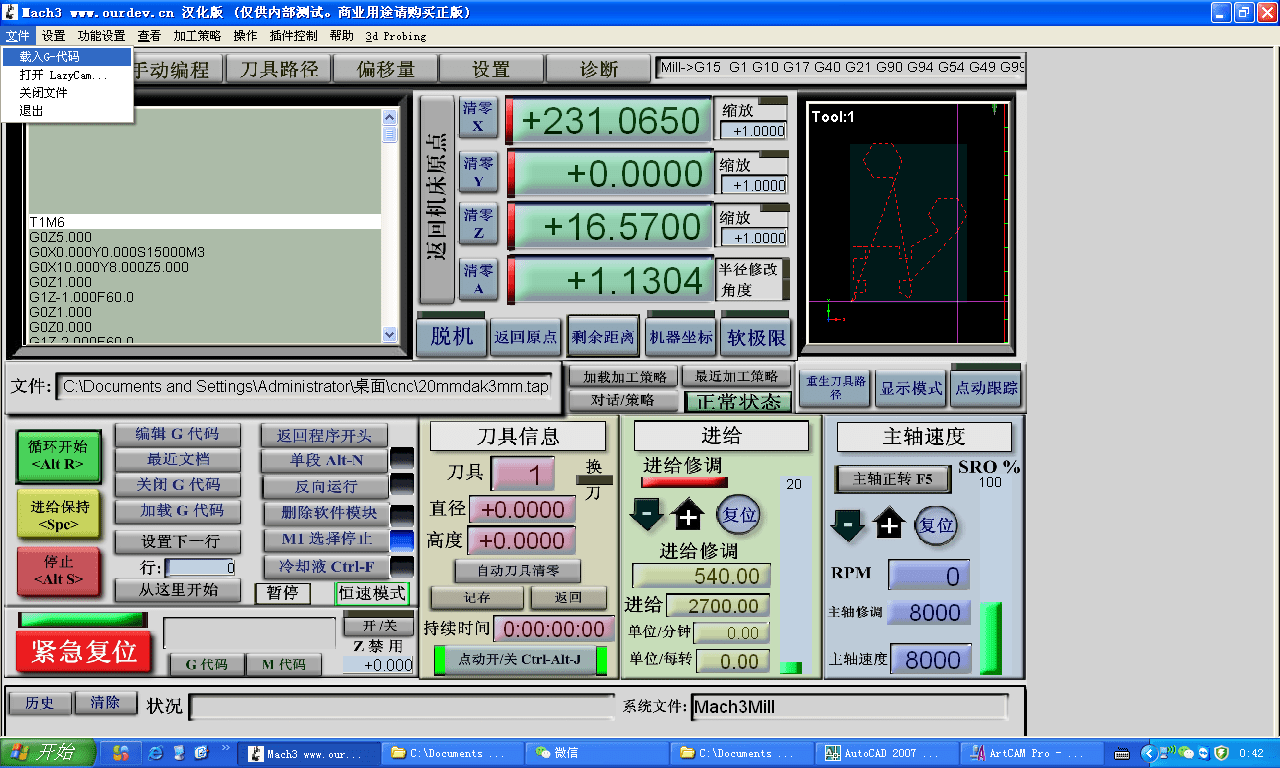Screen dimensions: 1280x768
Task: Toggle 删除软件模块 block delete
Action: click(x=324, y=513)
